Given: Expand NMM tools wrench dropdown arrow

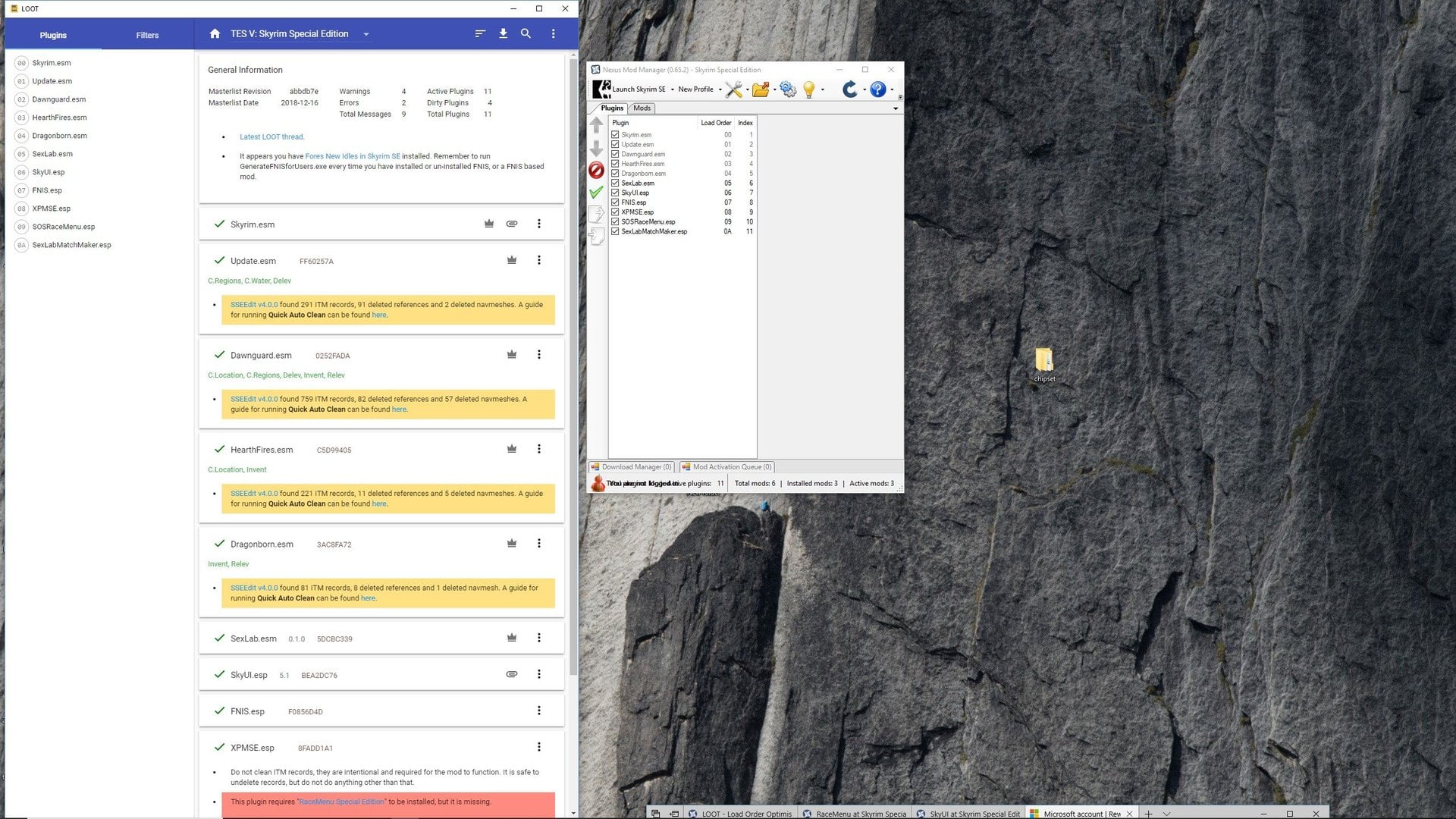Looking at the screenshot, I should click(x=748, y=89).
